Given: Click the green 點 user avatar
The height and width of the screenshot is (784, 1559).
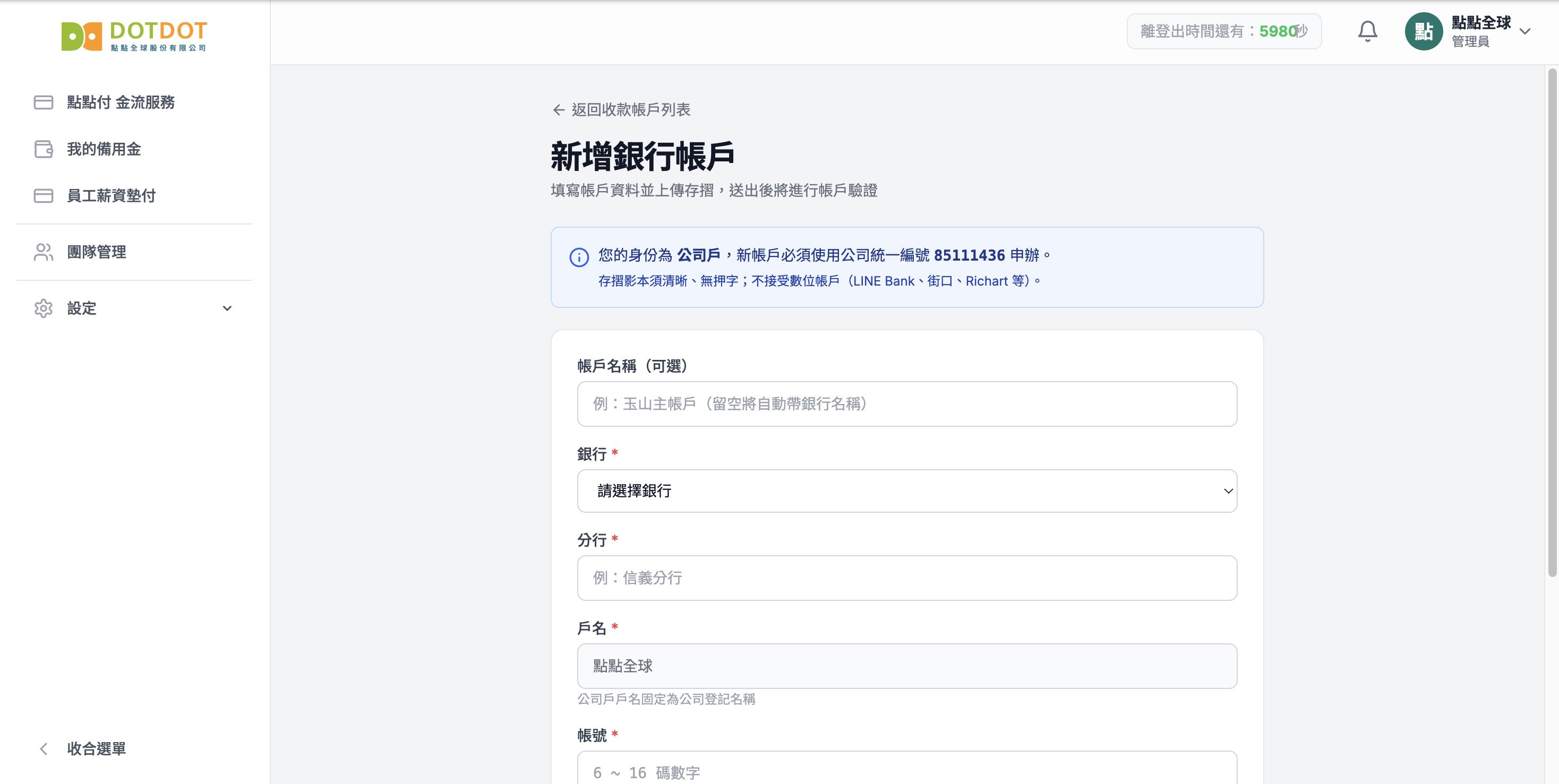Looking at the screenshot, I should [1424, 31].
